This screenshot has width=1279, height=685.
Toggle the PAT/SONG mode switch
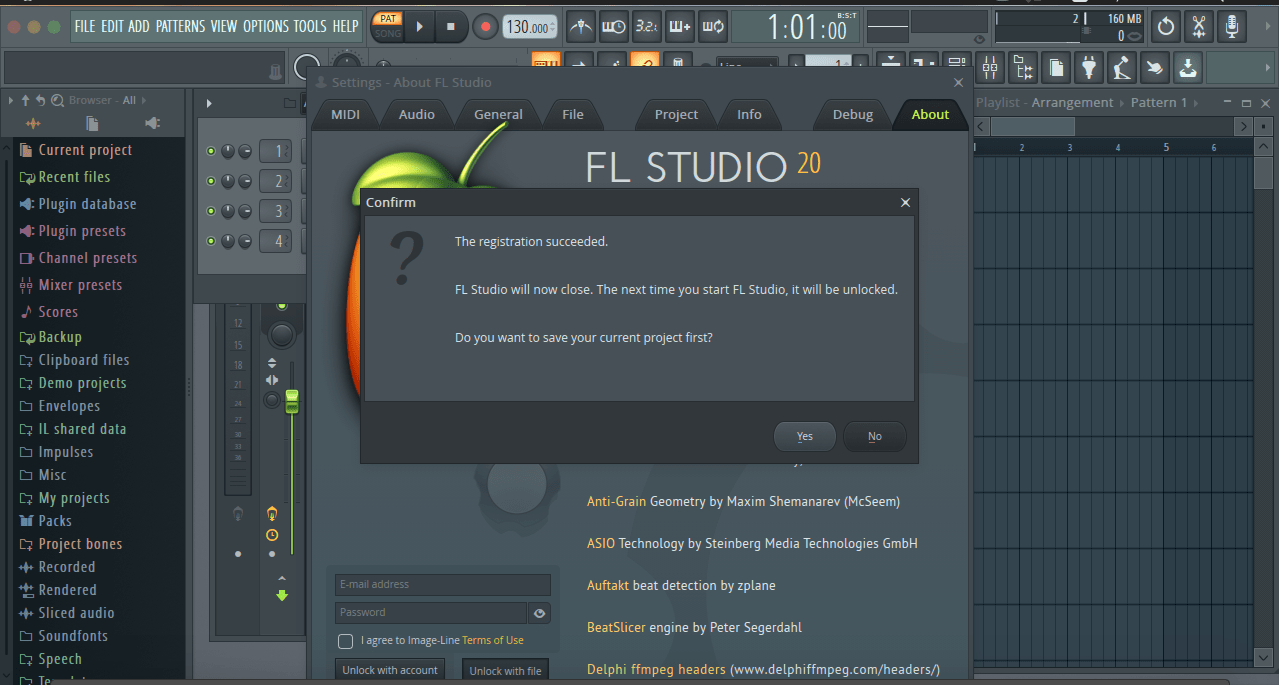[388, 26]
